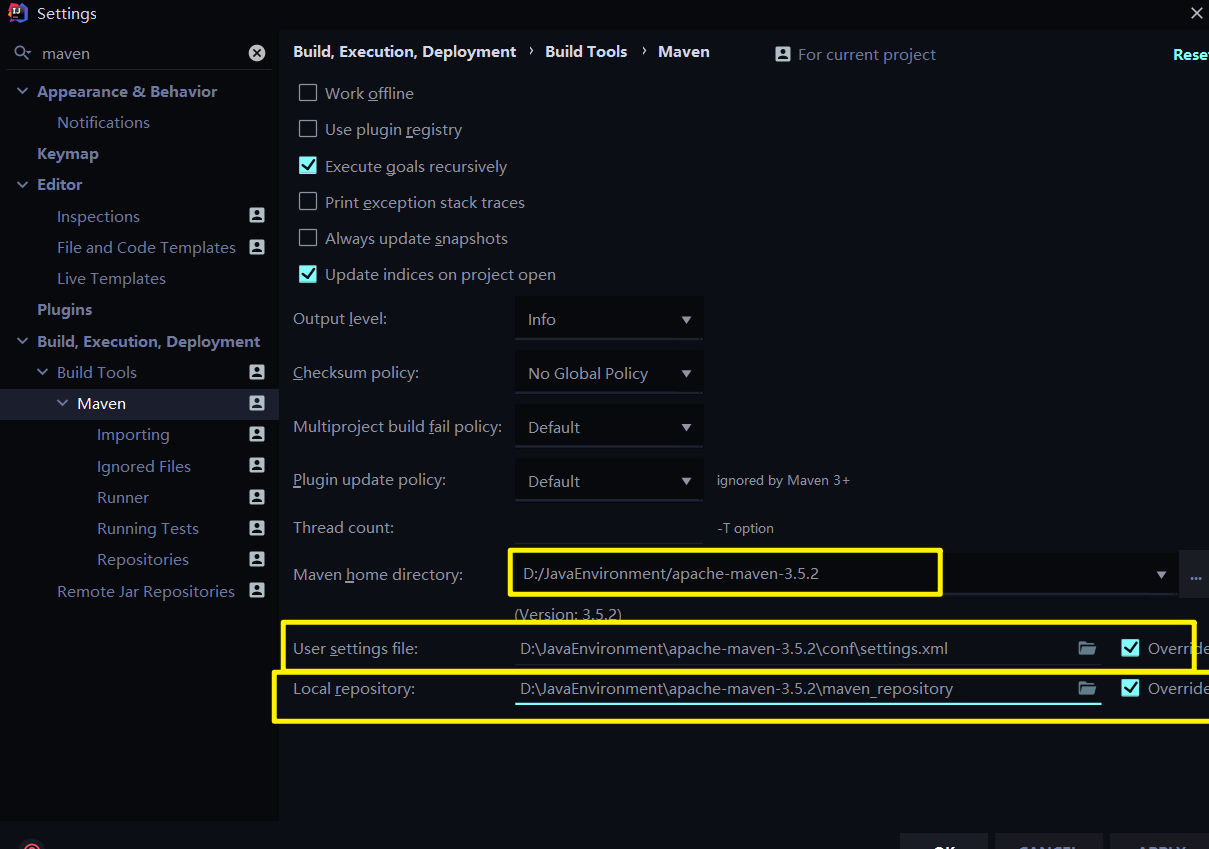Collapse the Build Tools node

tap(42, 372)
